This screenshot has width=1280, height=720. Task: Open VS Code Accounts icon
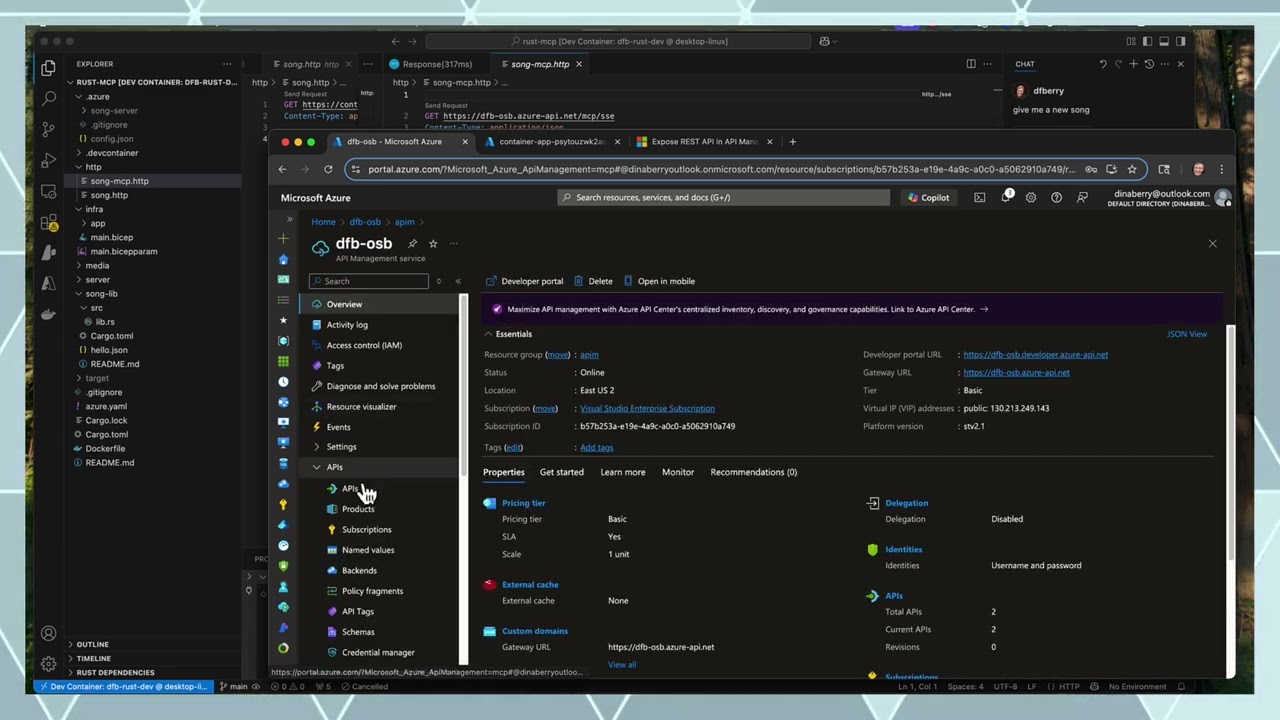(x=48, y=633)
